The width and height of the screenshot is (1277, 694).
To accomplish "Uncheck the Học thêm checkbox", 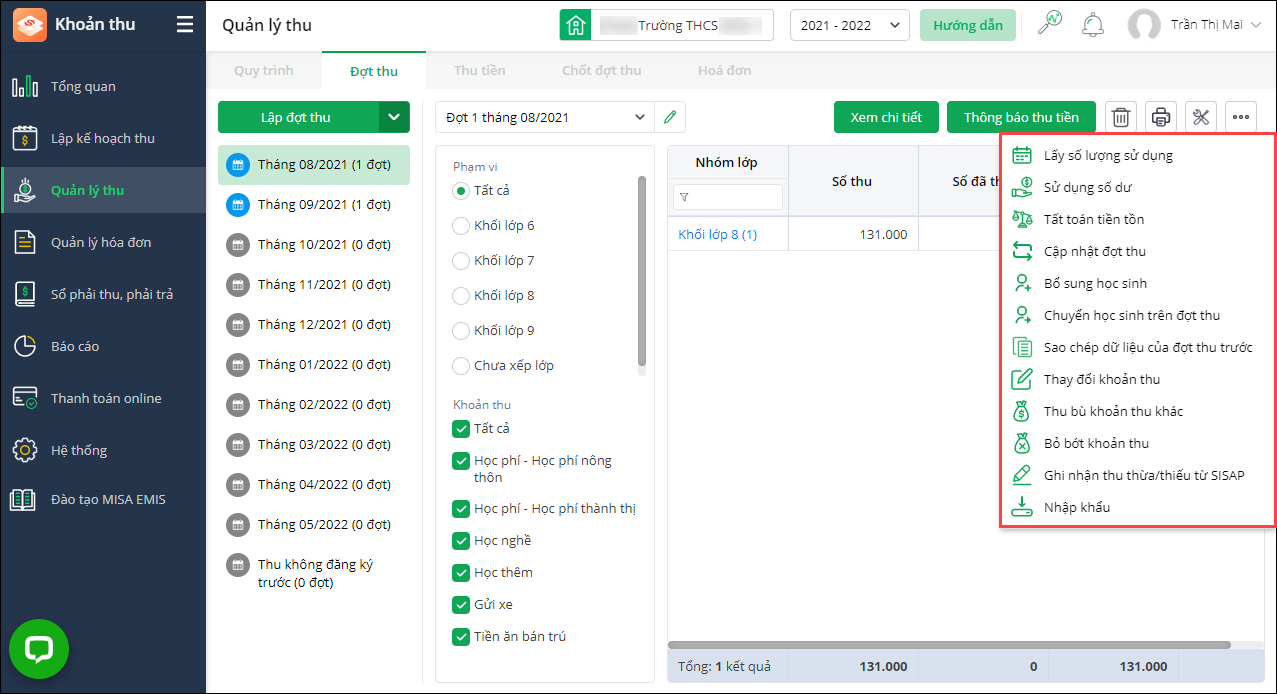I will [x=461, y=573].
